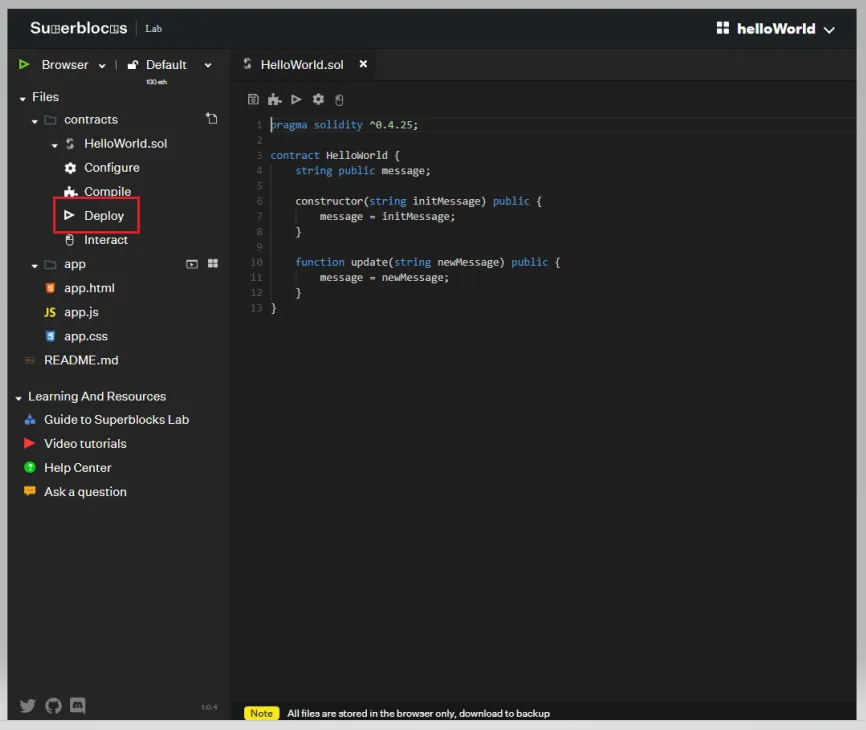This screenshot has width=866, height=730.
Task: Click the Superblocks logo
Action: pos(78,28)
